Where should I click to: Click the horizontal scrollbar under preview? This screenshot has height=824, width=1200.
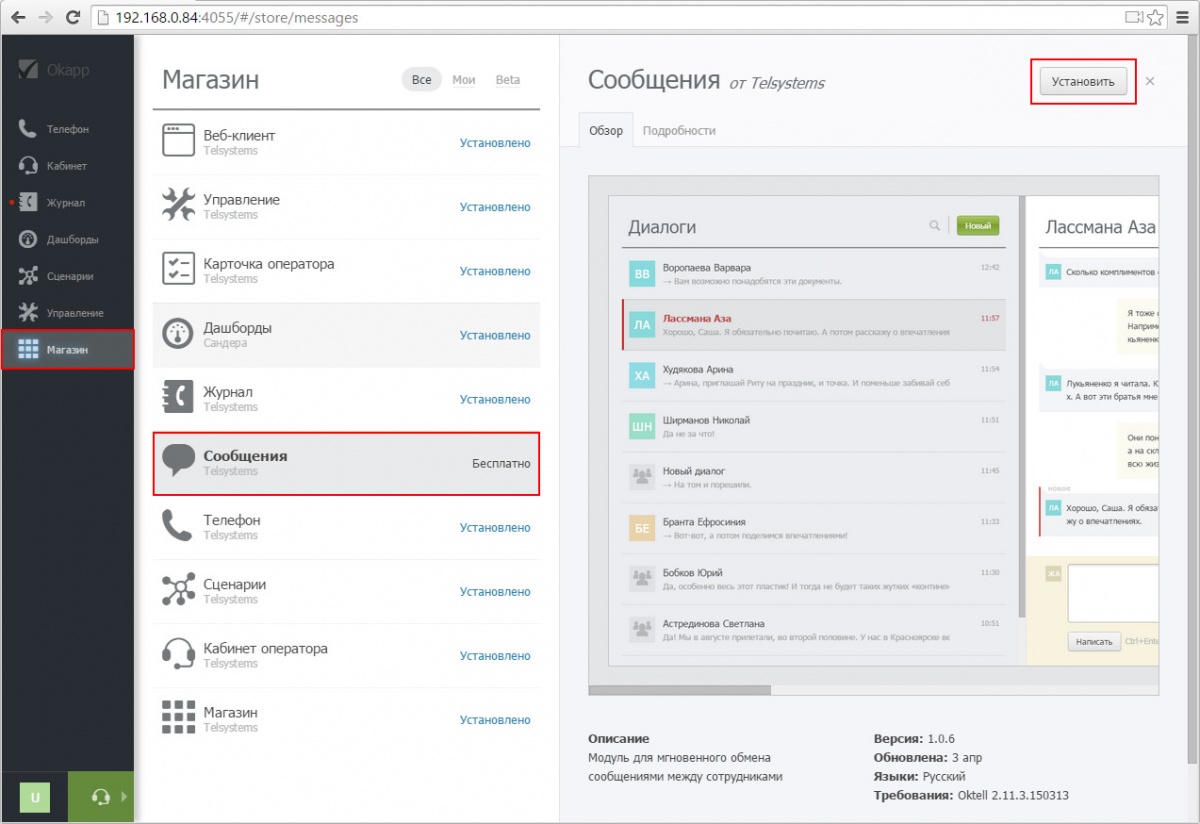pyautogui.click(x=680, y=690)
